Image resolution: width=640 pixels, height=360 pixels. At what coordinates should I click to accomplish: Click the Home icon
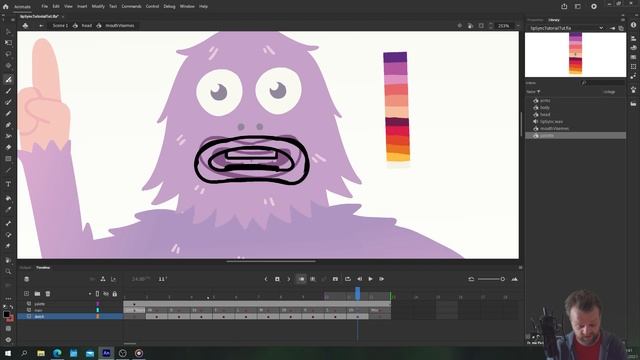6,7
